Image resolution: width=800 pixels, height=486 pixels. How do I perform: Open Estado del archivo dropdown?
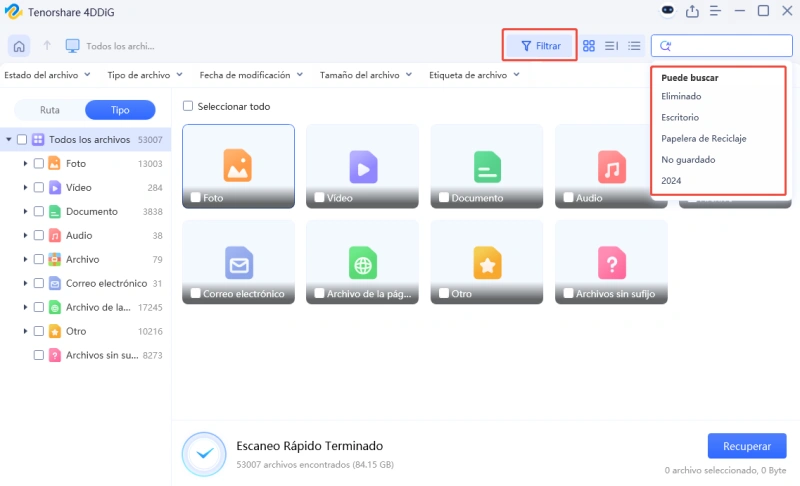(x=47, y=75)
